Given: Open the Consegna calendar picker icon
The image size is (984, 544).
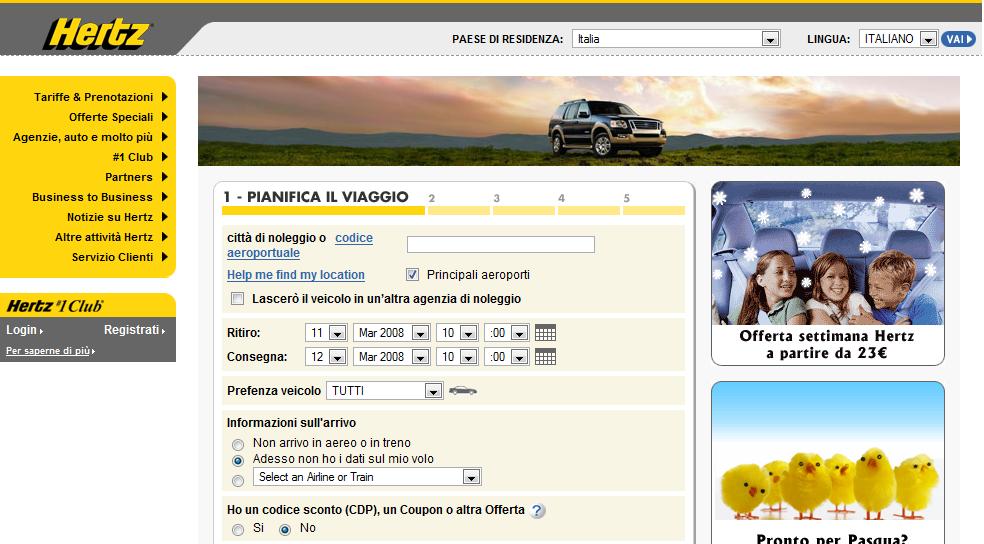Looking at the screenshot, I should click(545, 357).
